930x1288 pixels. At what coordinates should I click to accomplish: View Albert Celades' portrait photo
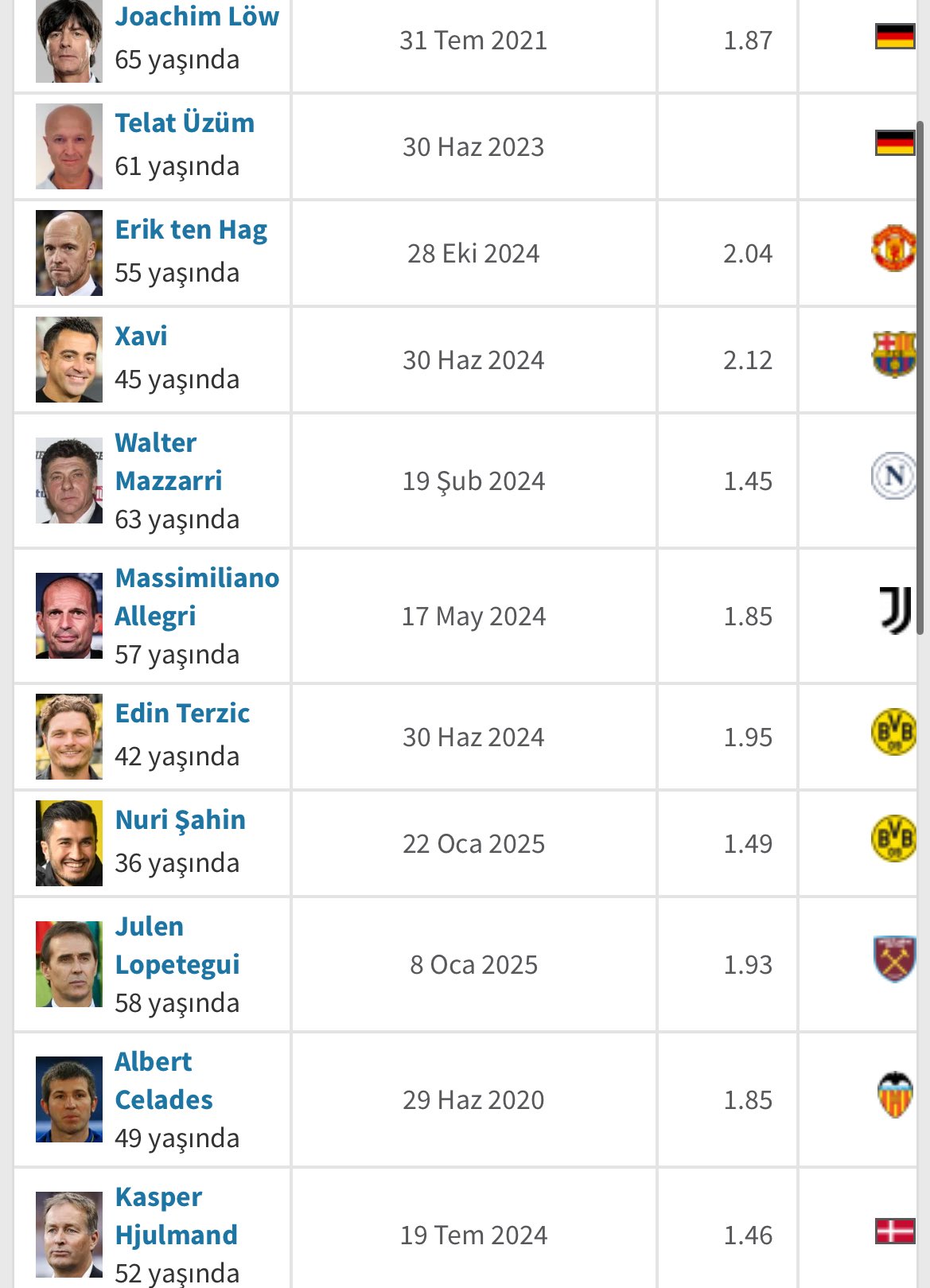point(69,1099)
